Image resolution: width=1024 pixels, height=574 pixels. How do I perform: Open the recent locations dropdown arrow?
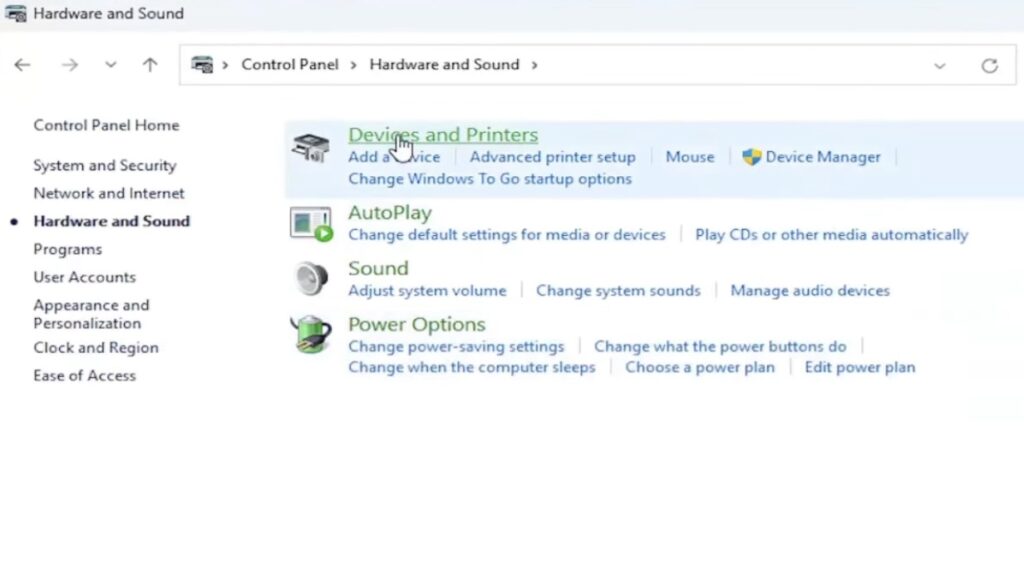coord(110,65)
